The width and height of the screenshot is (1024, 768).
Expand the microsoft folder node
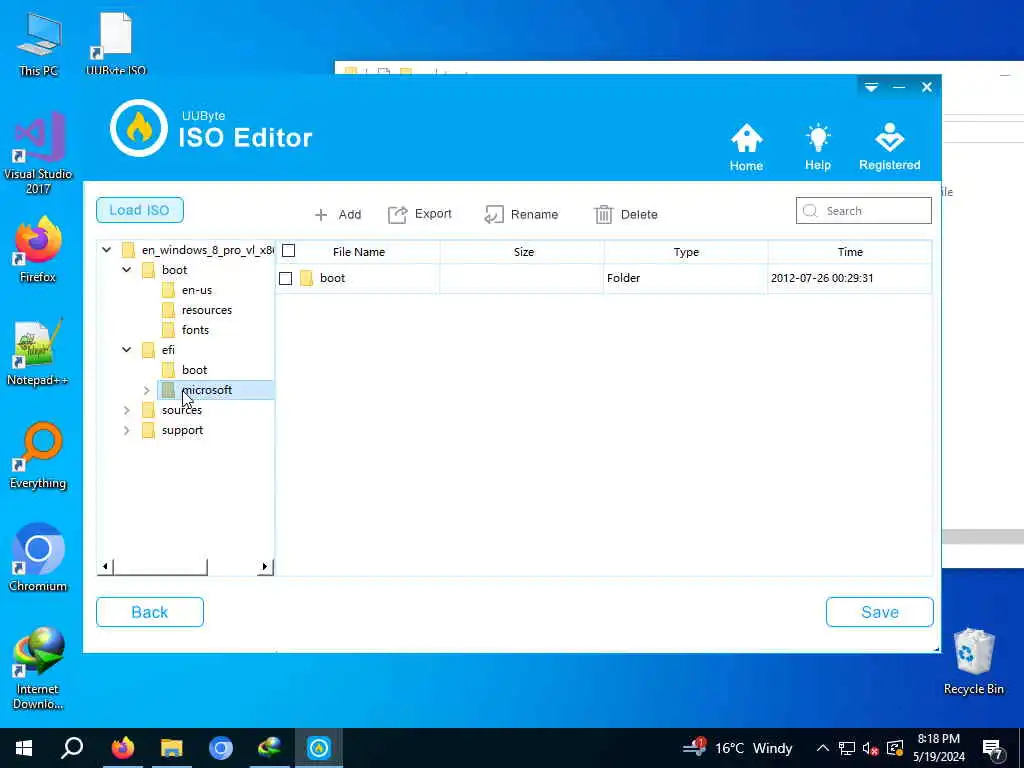147,390
